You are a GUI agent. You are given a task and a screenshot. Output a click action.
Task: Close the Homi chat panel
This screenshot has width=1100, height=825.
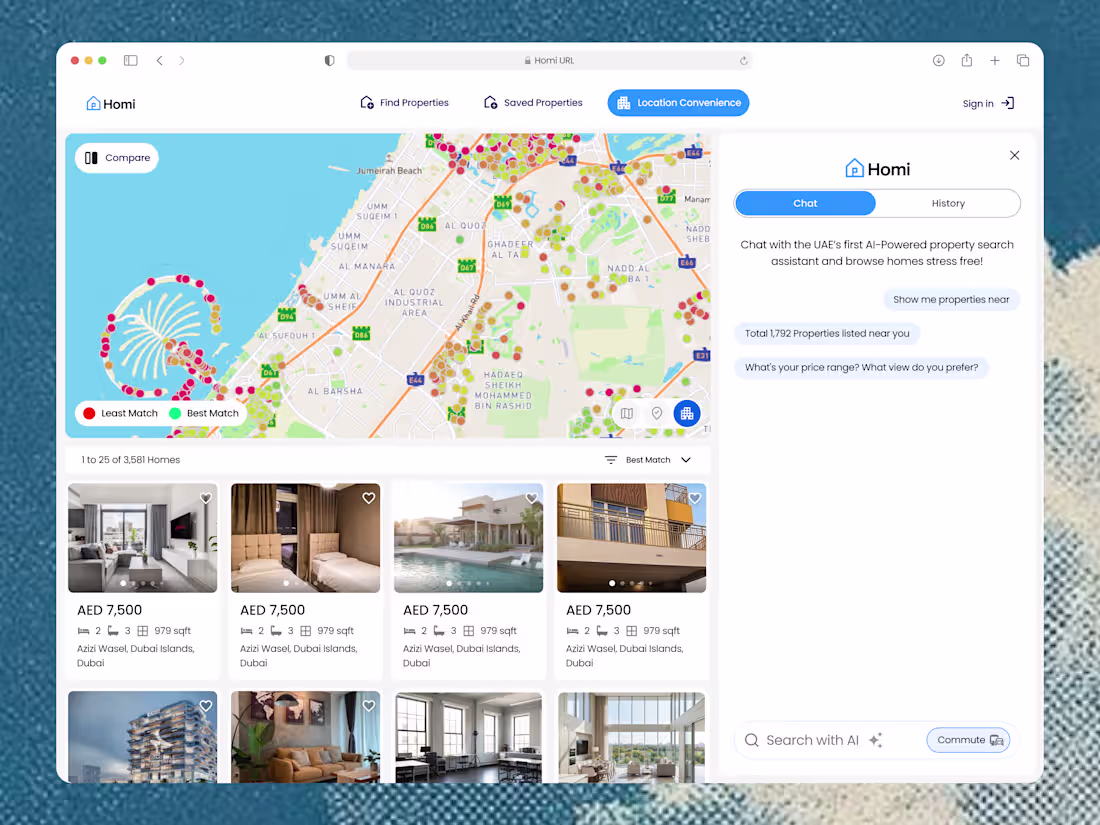click(x=1014, y=155)
